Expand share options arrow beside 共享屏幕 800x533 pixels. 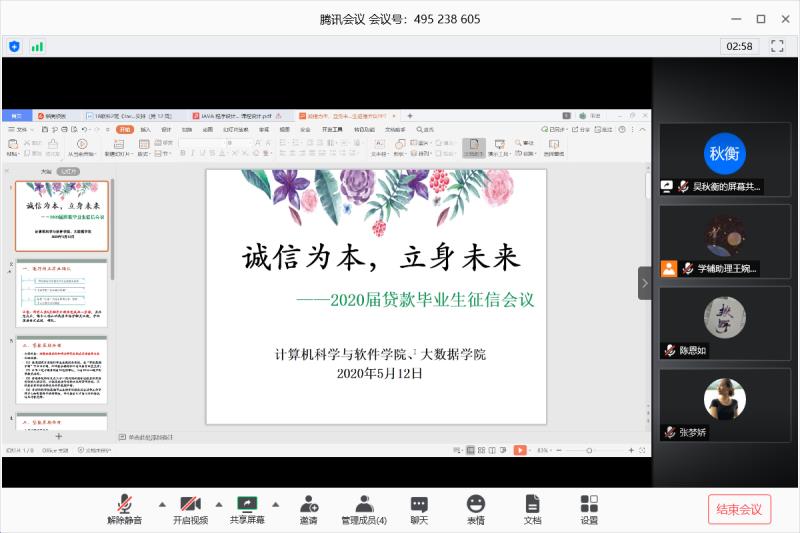click(x=276, y=503)
